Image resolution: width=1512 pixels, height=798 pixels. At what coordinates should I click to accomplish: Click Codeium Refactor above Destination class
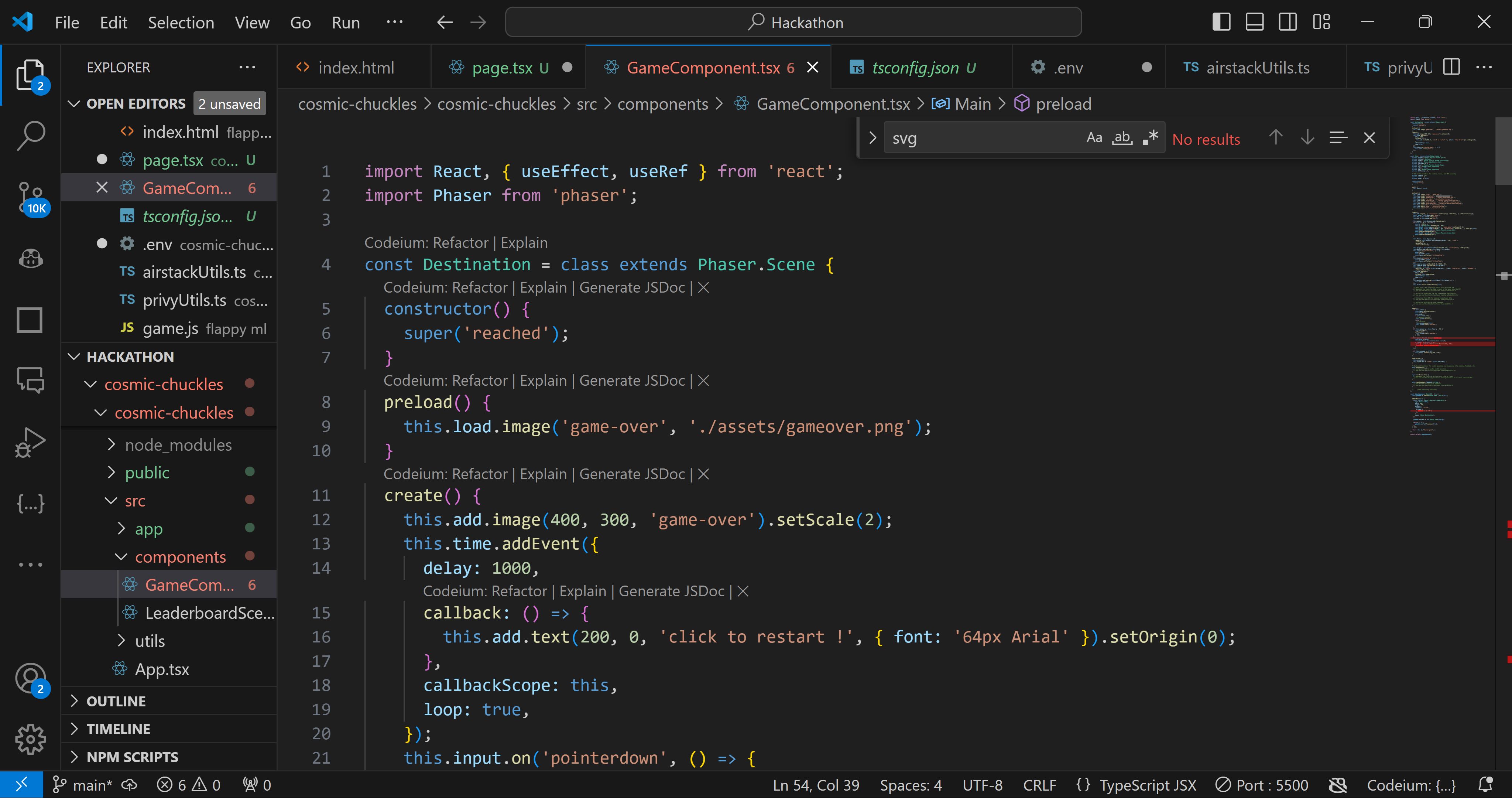click(x=460, y=242)
